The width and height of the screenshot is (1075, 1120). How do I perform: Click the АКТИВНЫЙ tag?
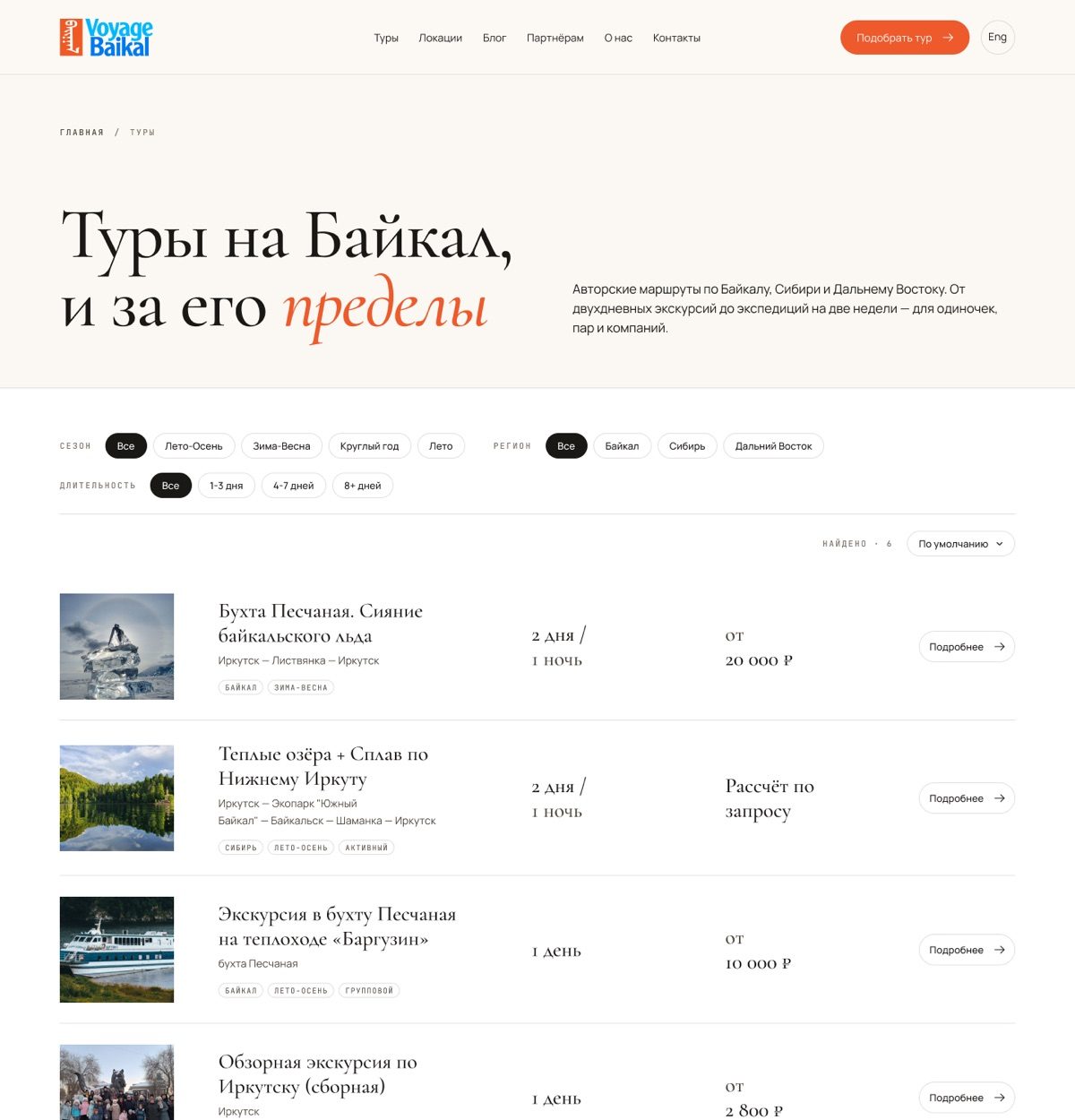pyautogui.click(x=366, y=848)
